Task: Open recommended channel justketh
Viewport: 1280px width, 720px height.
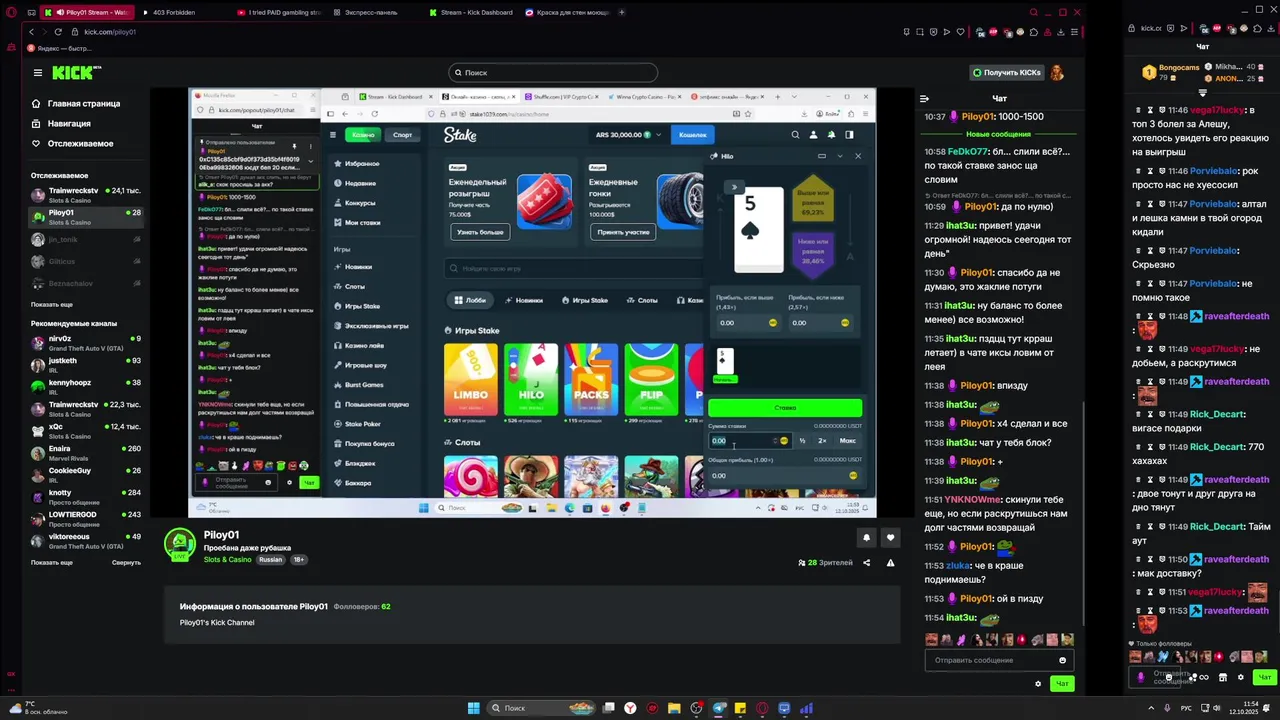Action: (x=86, y=364)
